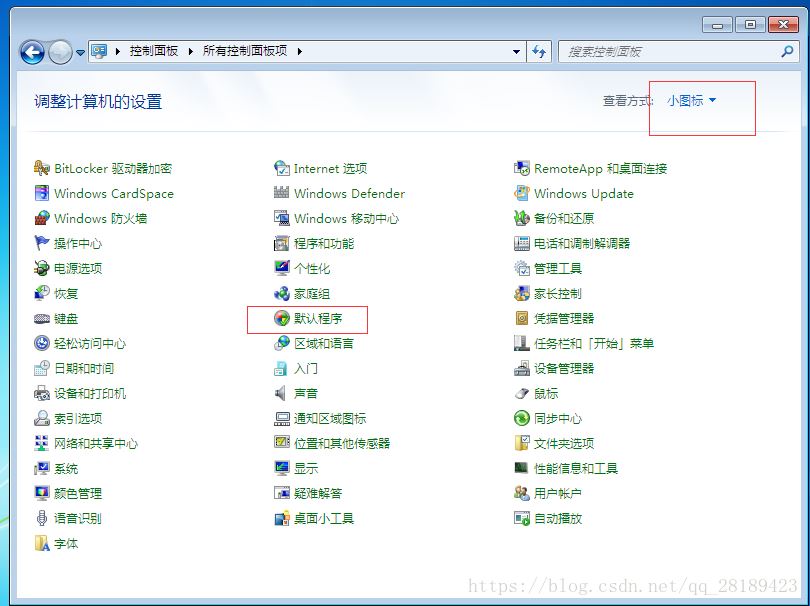The width and height of the screenshot is (810, 606).
Task: Click the 日期和时间 clock icon
Action: pos(42,368)
